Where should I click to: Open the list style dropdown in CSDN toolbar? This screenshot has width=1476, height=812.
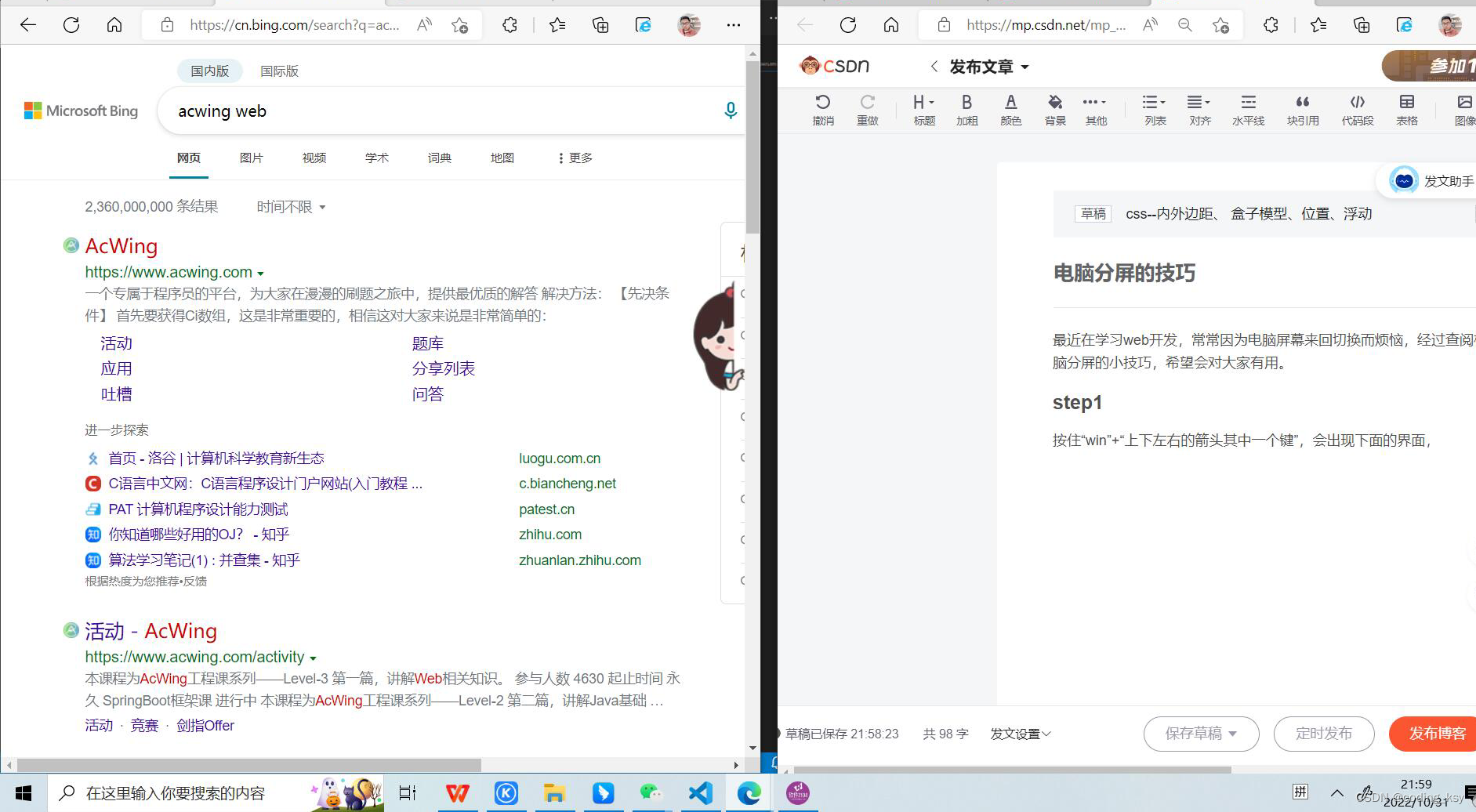pyautogui.click(x=1155, y=110)
